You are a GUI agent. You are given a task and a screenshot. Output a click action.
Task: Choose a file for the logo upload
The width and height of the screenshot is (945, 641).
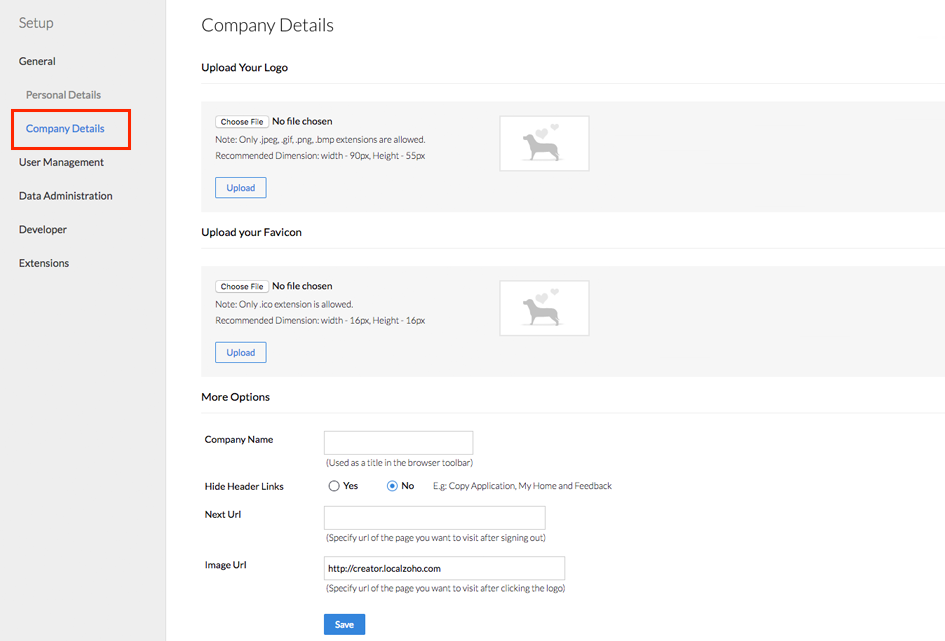[x=242, y=122]
